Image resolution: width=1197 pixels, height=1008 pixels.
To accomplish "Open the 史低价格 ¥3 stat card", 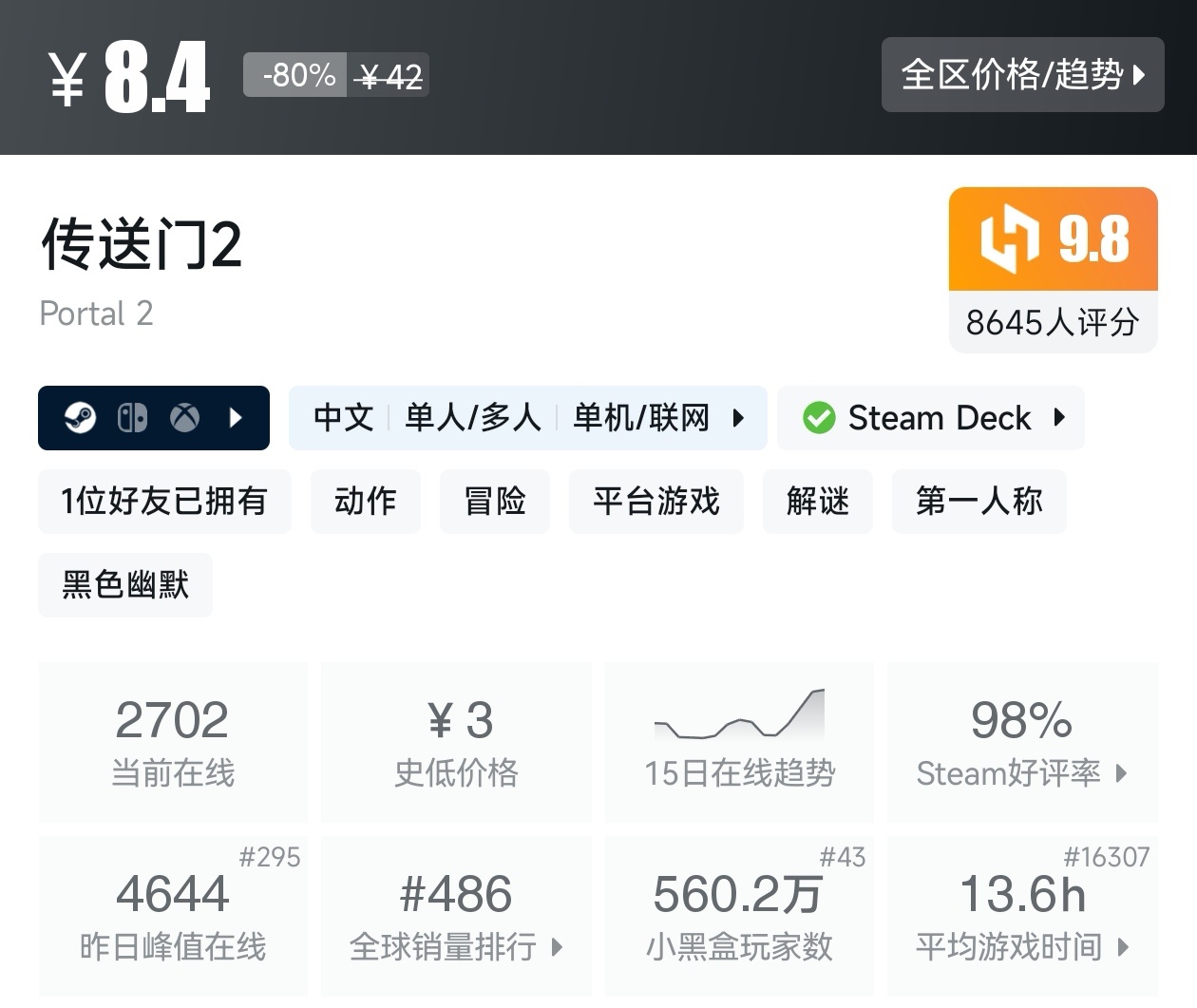I will (456, 742).
